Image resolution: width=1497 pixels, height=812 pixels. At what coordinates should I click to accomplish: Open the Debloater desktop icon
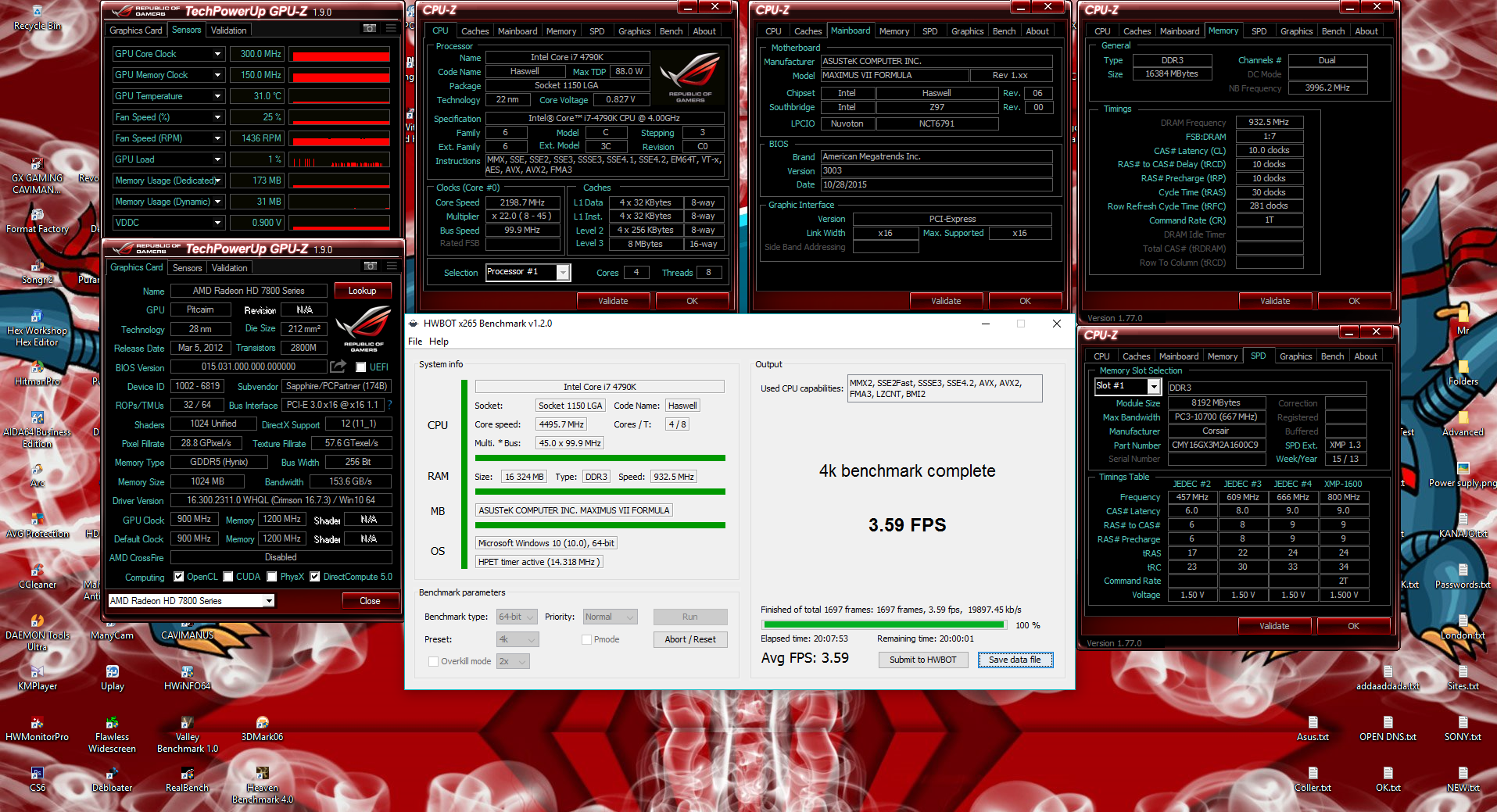pos(112,779)
